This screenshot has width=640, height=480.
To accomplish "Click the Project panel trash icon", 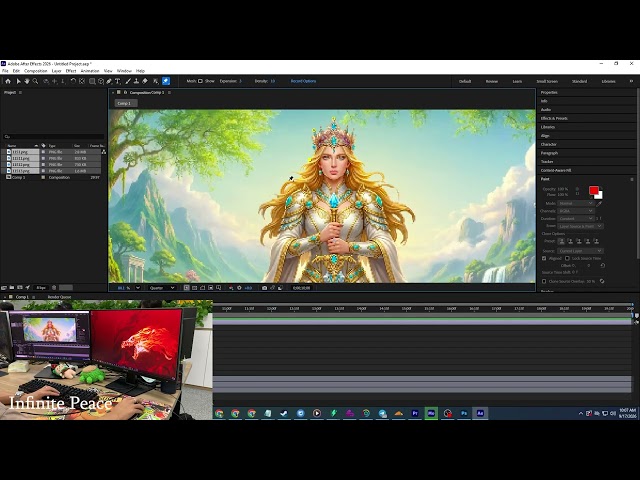I will (54, 288).
